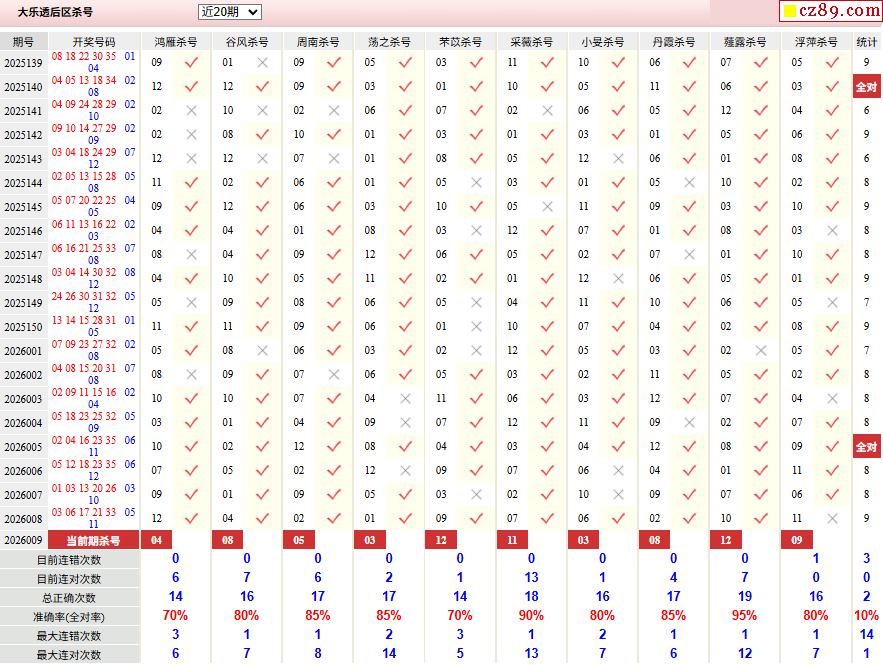Image resolution: width=883 pixels, height=665 pixels.
Task: Click the red 05 kill number under 周南
Action: (299, 540)
